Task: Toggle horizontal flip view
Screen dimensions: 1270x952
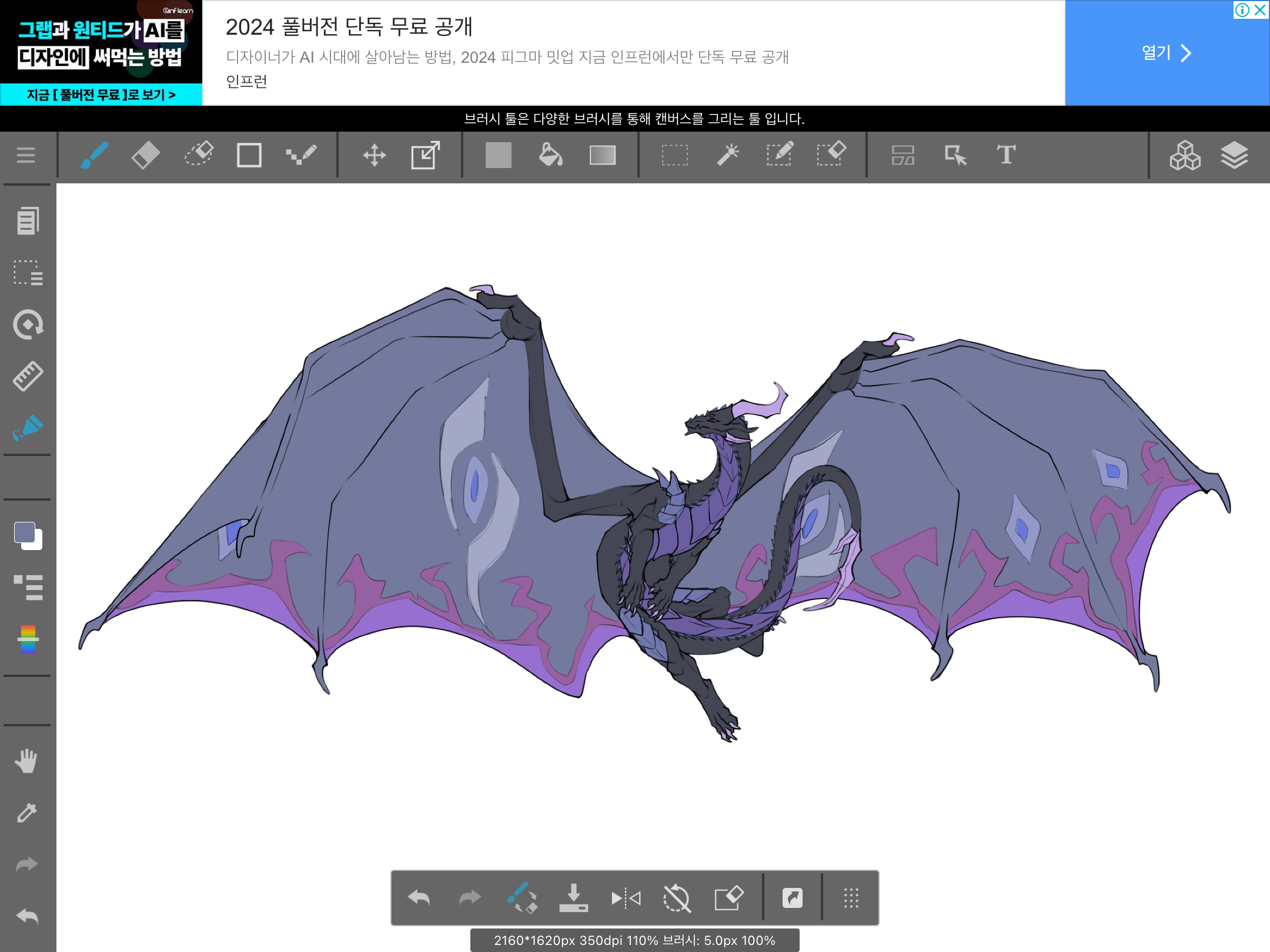Action: coord(626,898)
